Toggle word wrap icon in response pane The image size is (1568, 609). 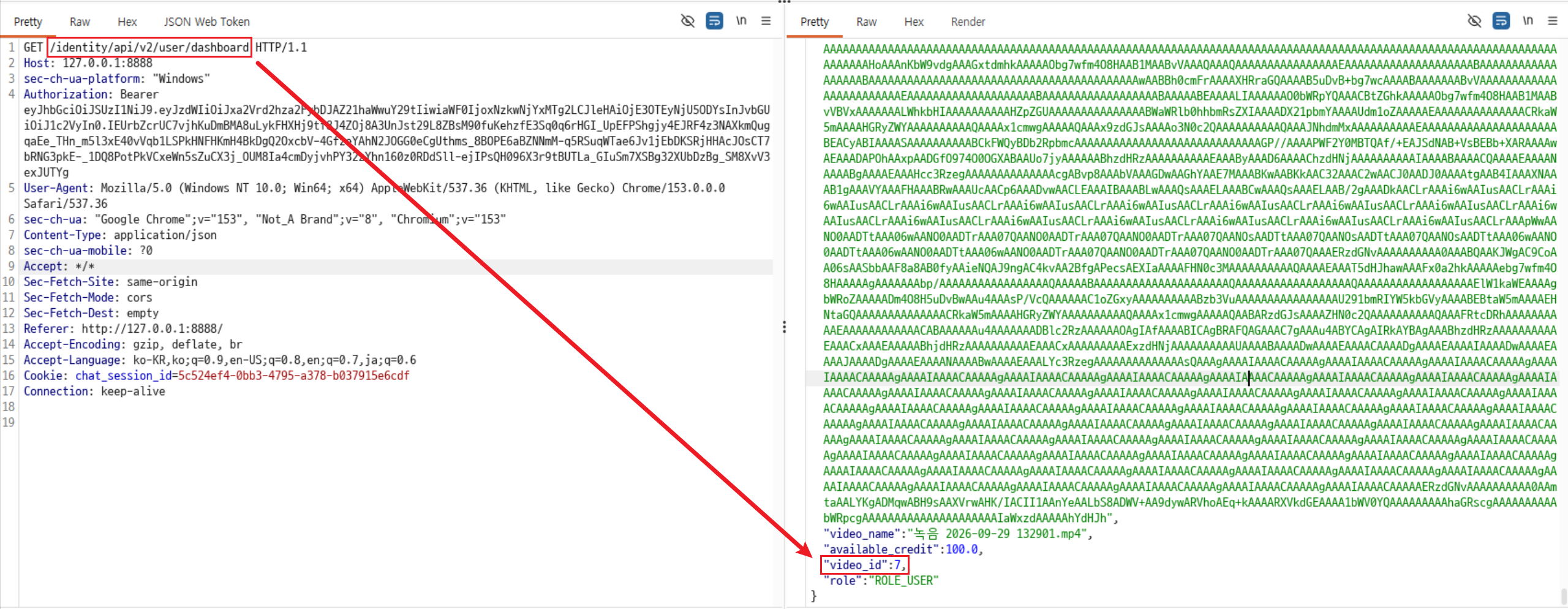pos(1501,21)
